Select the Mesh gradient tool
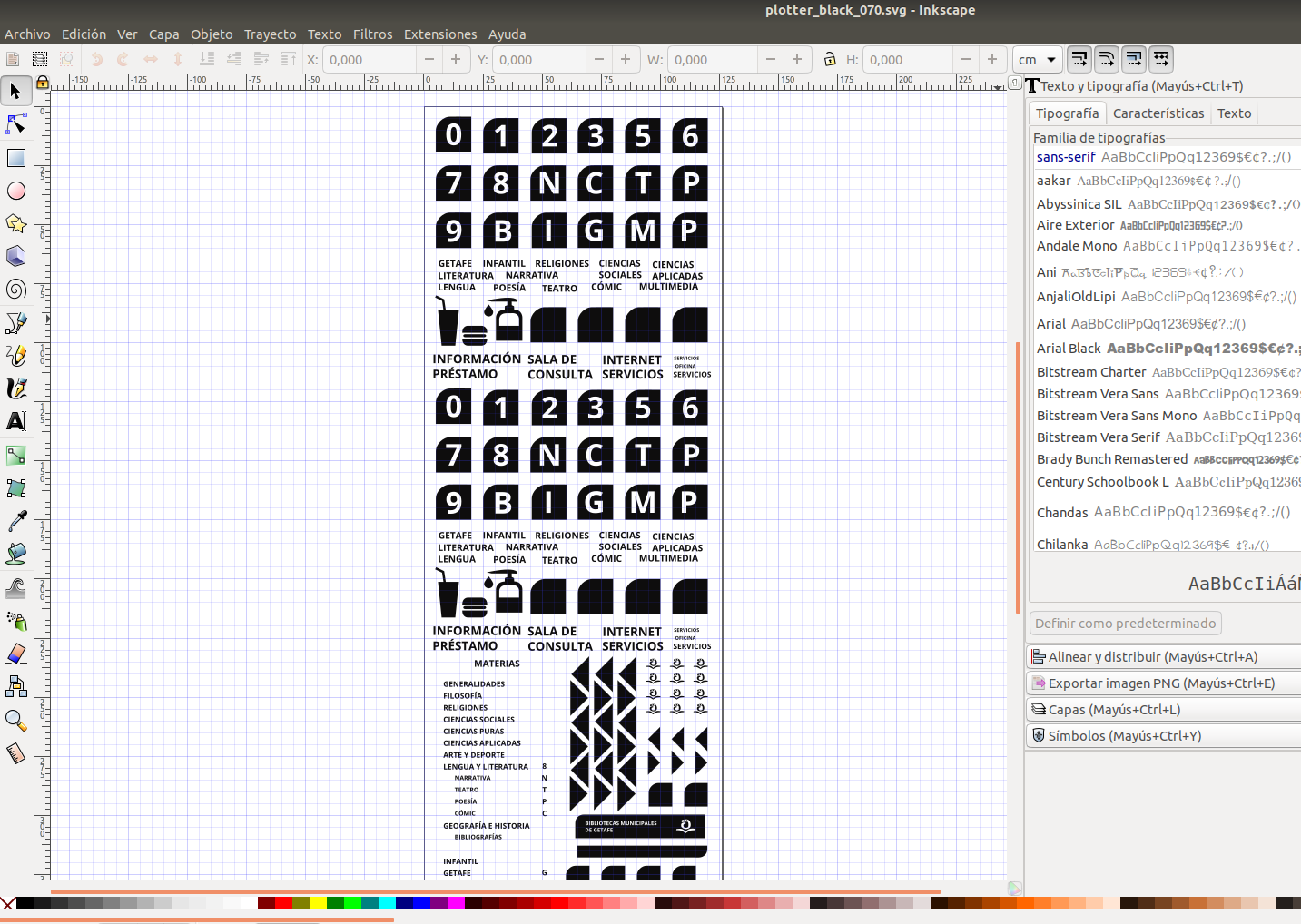The height and width of the screenshot is (924, 1301). (15, 487)
